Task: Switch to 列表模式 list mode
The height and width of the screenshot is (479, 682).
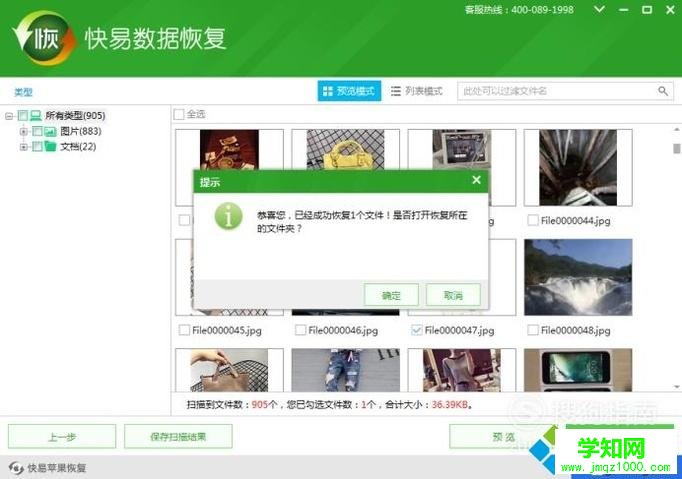Action: [417, 91]
